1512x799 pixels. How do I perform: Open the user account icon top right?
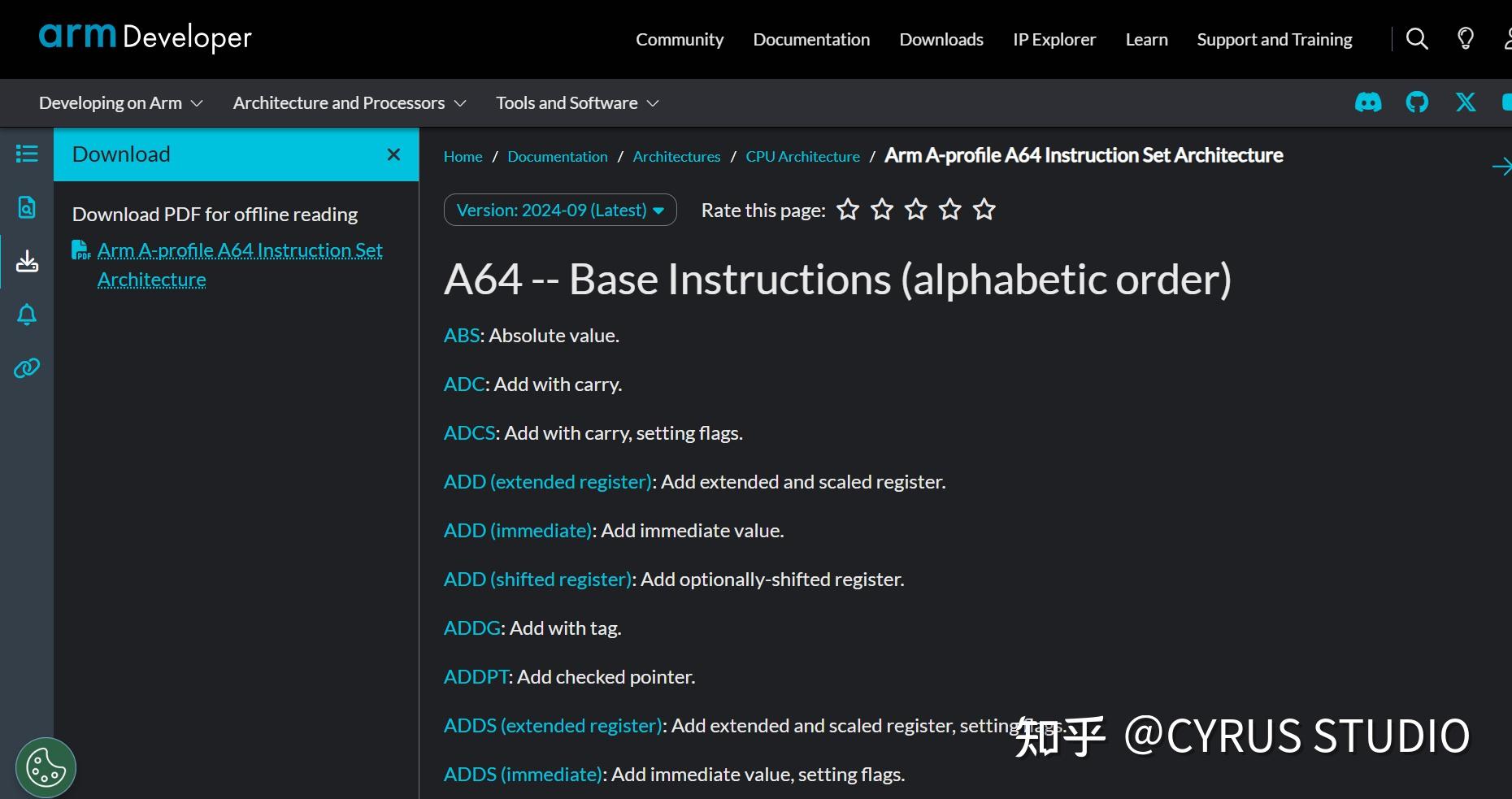[x=1509, y=38]
